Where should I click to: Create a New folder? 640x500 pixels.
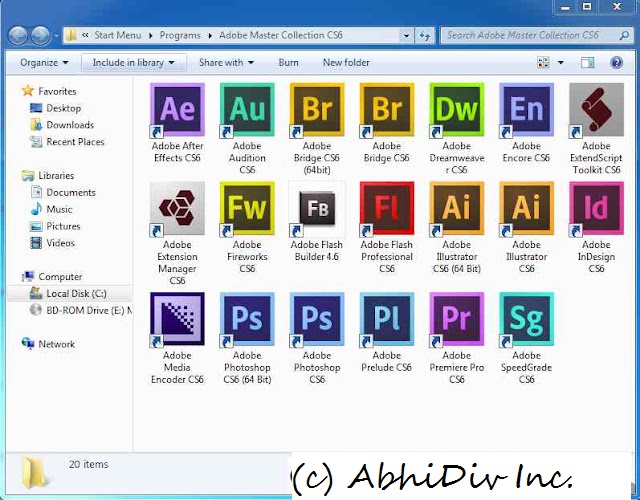346,62
